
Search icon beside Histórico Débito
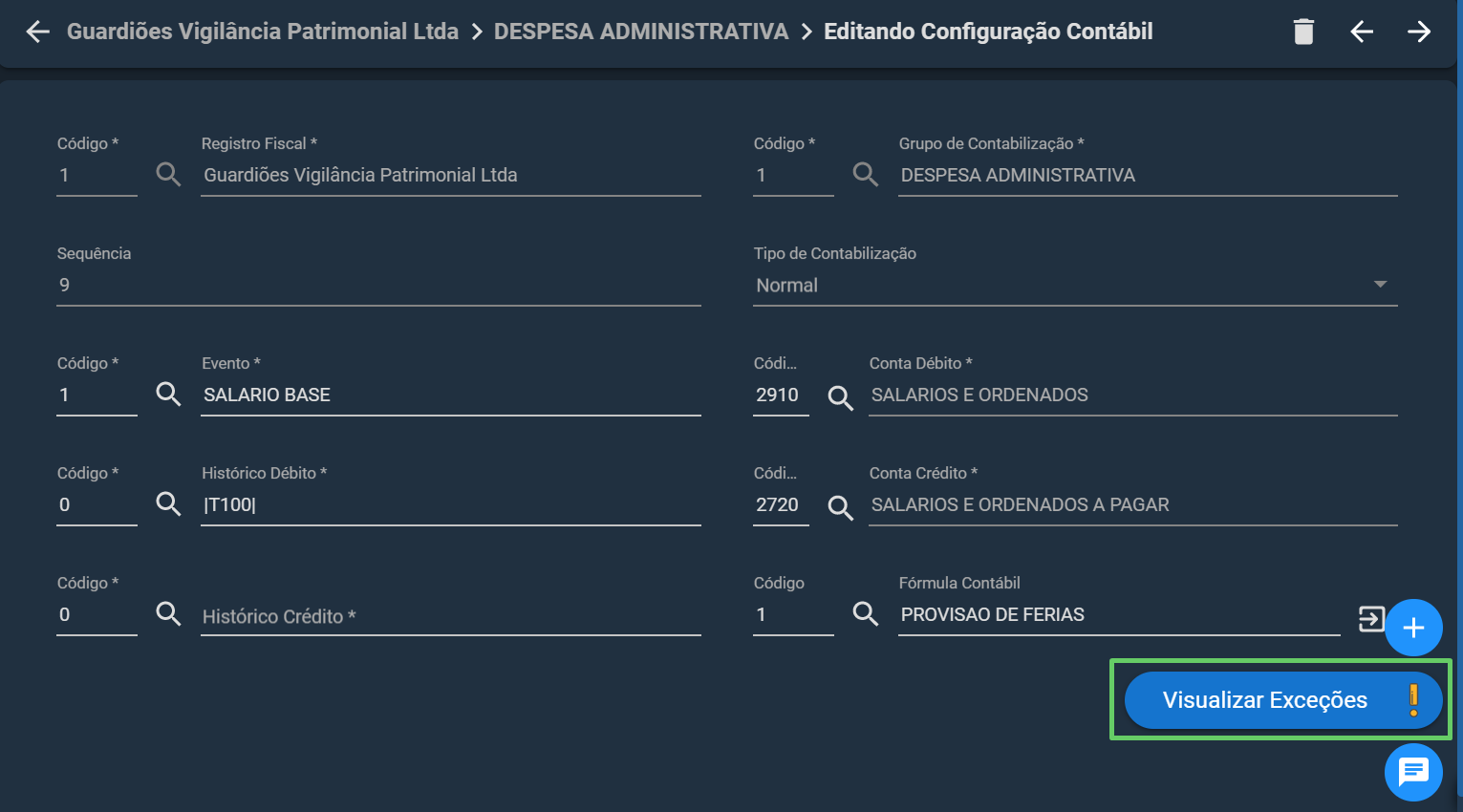tap(168, 503)
